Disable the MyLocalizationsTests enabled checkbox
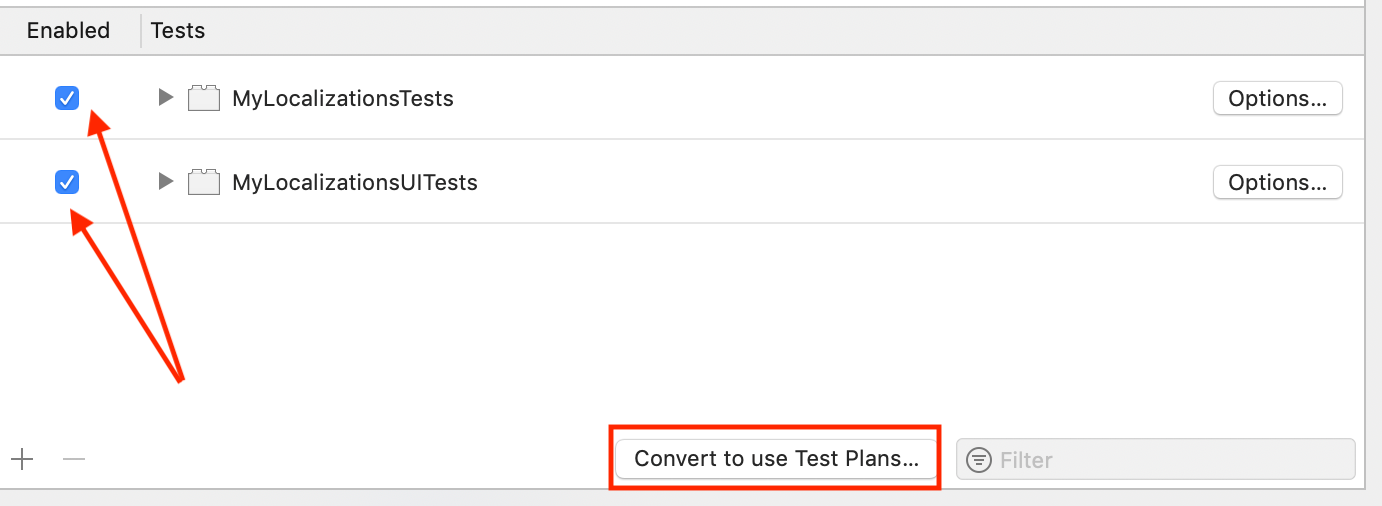The height and width of the screenshot is (506, 1382). [x=67, y=98]
